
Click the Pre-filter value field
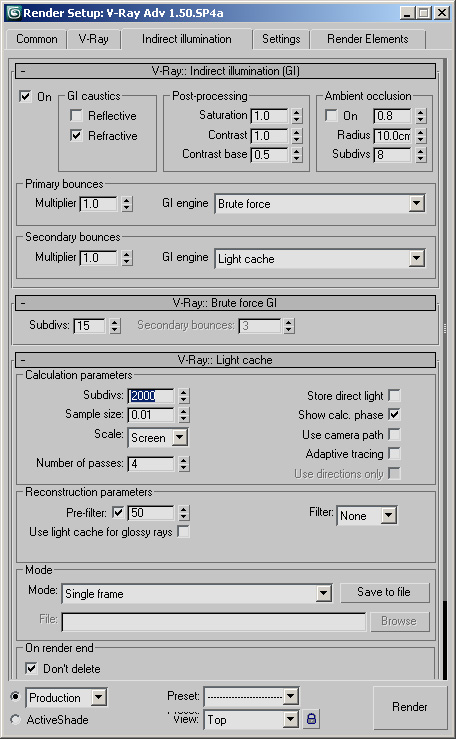(x=151, y=512)
